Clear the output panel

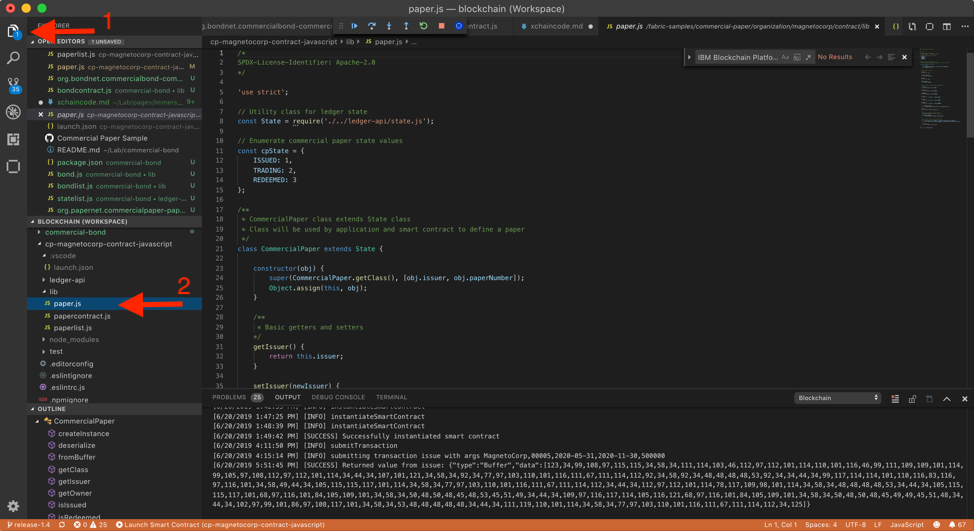click(x=895, y=399)
